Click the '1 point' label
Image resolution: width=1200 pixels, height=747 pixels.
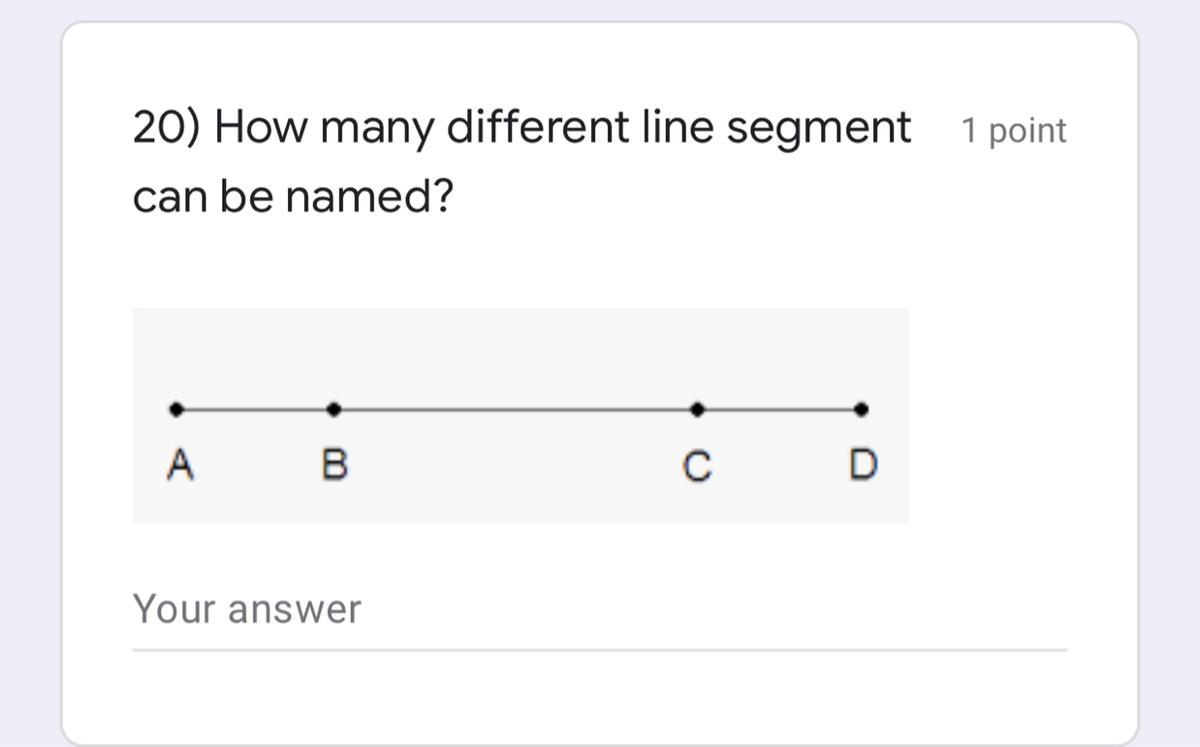coord(1014,131)
